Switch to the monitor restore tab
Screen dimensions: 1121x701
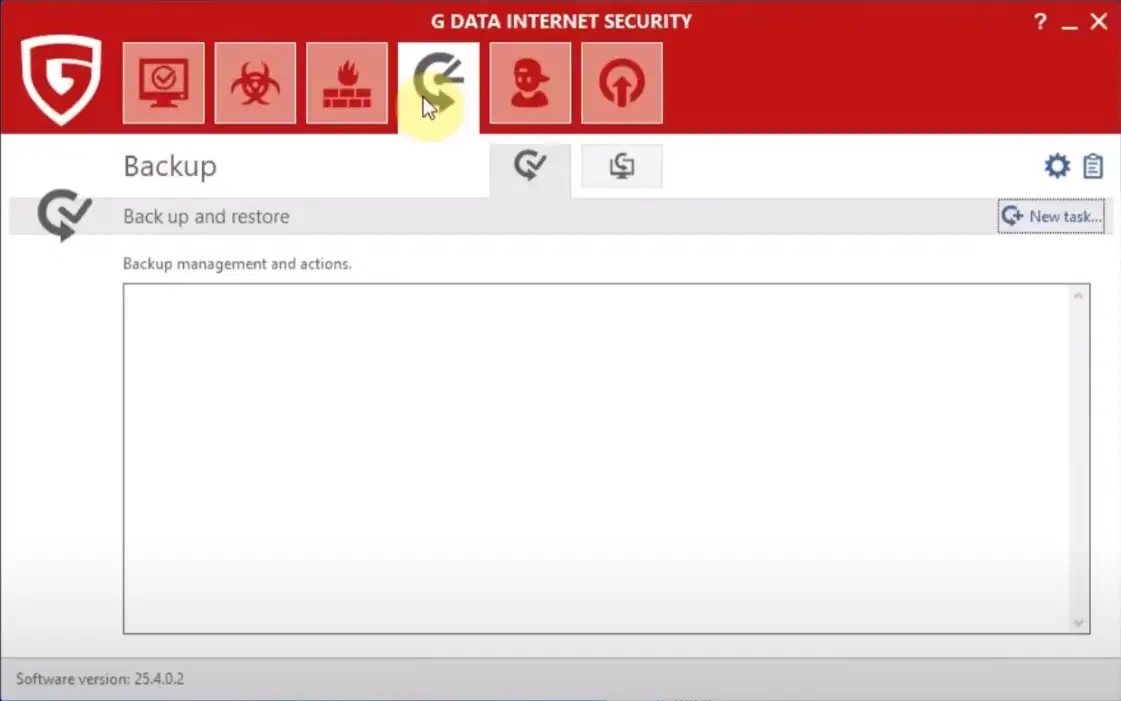621,166
